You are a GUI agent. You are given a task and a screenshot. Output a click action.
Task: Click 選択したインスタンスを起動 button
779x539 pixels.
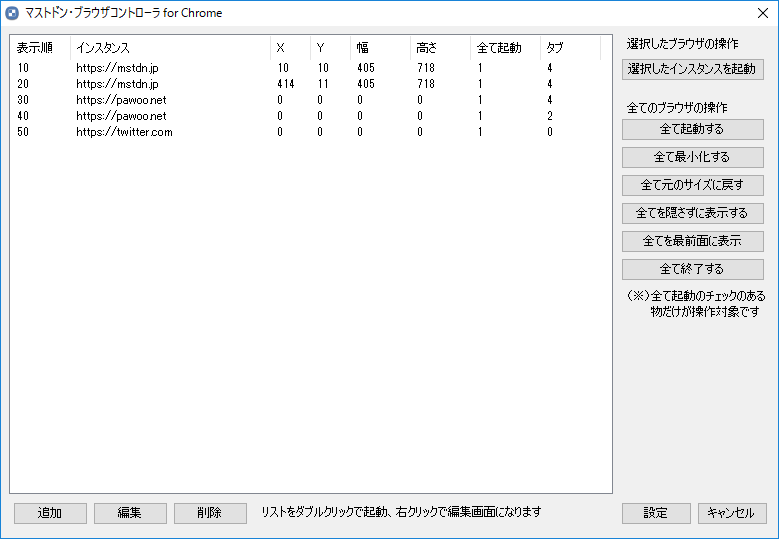click(x=693, y=69)
